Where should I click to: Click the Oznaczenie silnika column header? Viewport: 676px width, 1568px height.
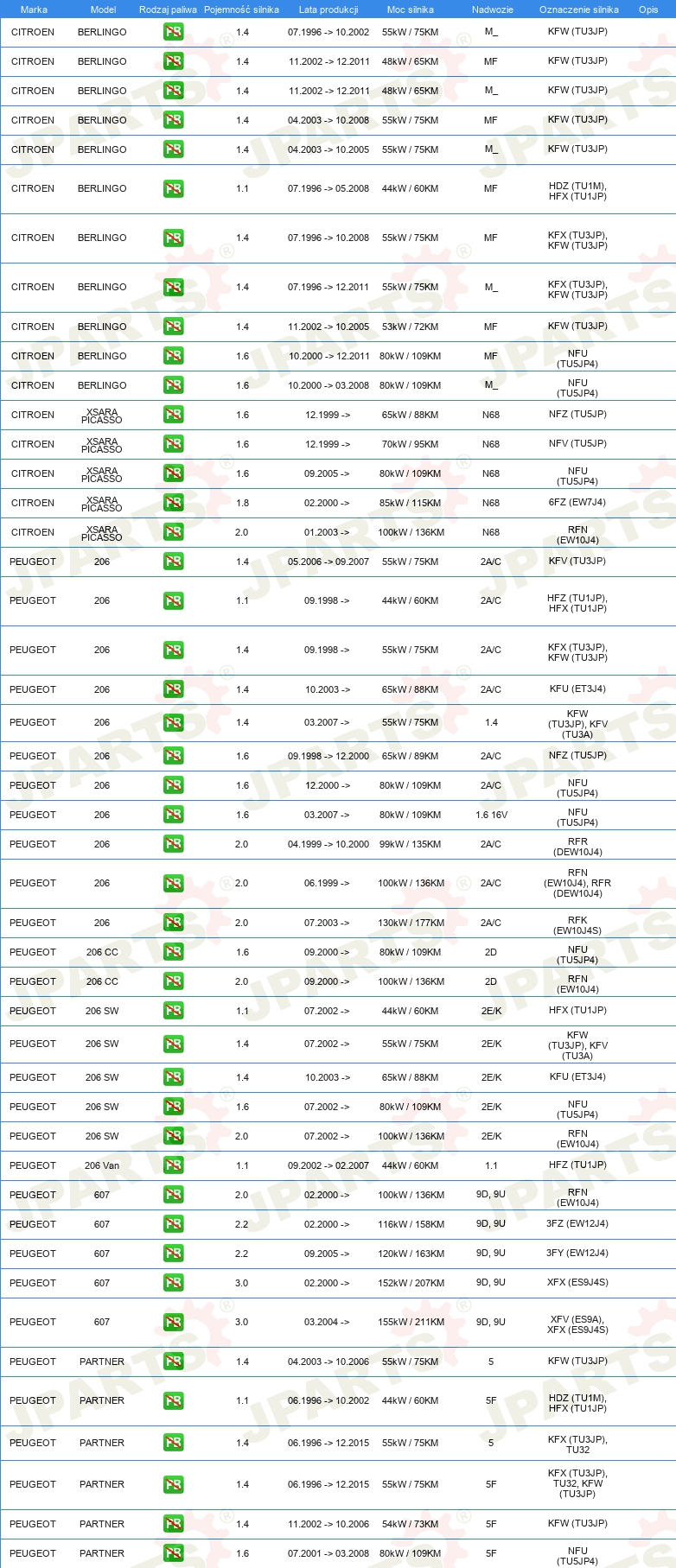579,10
